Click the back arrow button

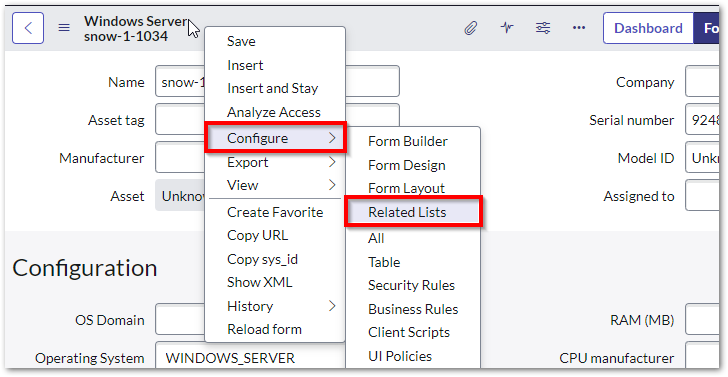click(28, 28)
